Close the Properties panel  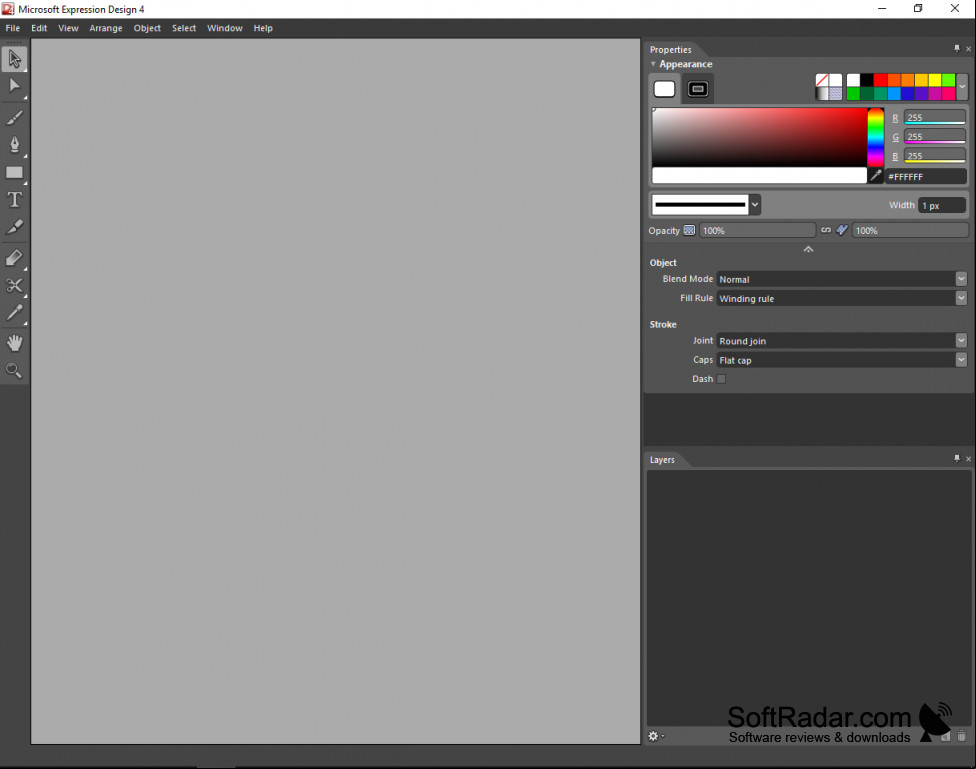(969, 49)
